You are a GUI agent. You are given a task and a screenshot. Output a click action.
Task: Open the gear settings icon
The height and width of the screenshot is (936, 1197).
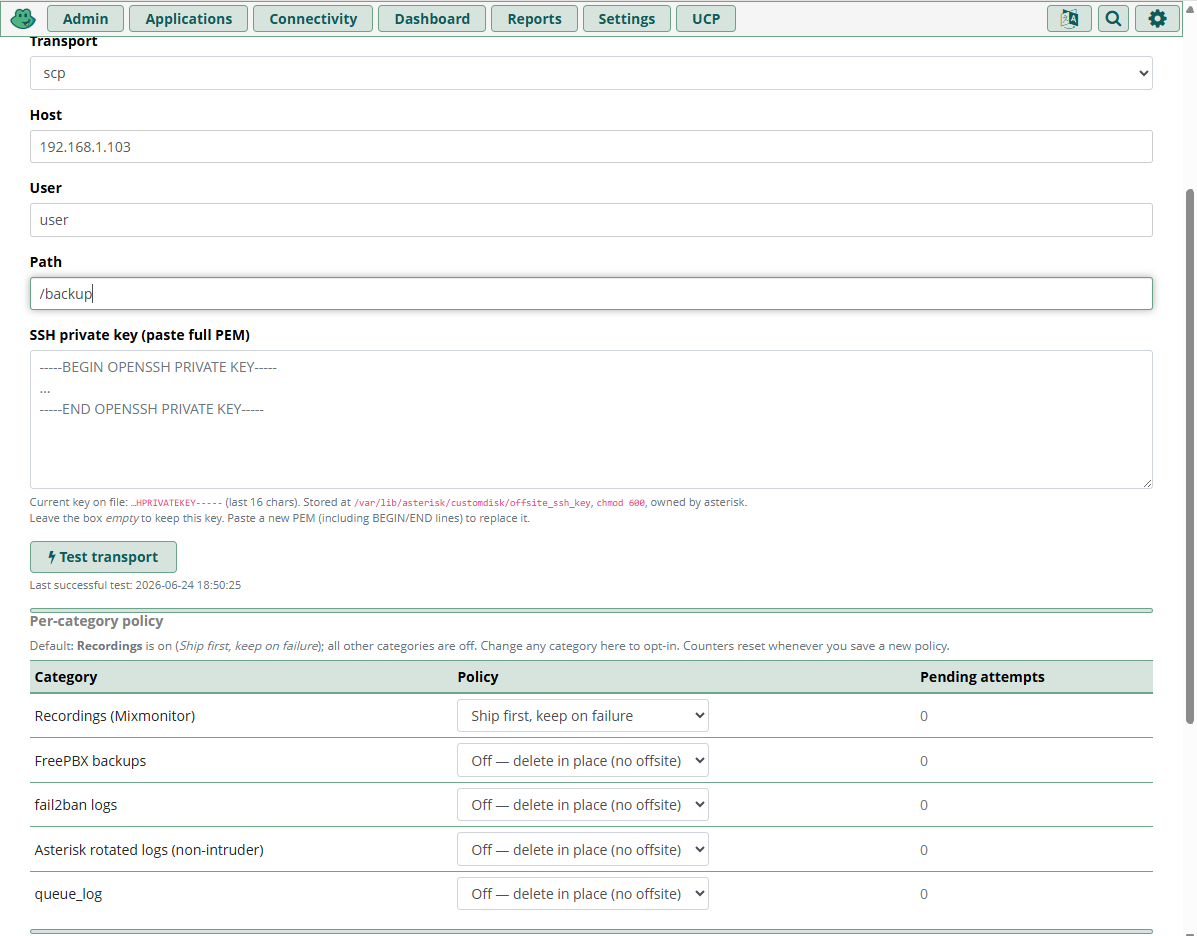1157,18
